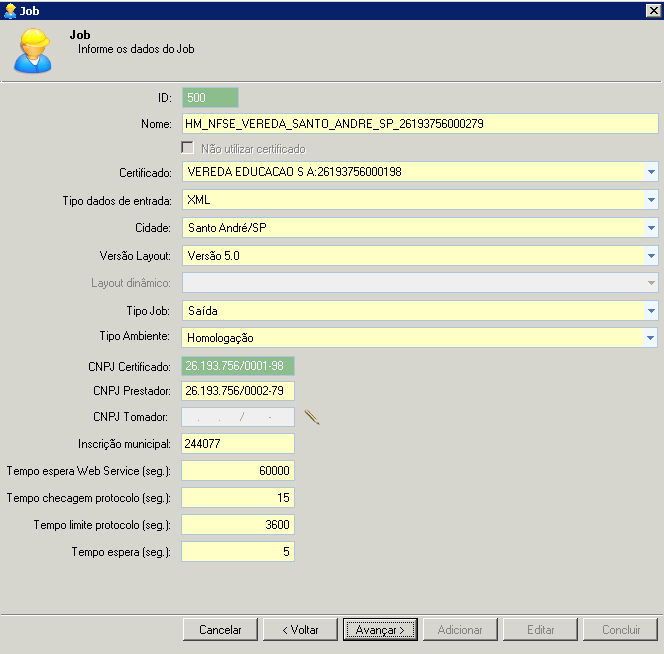
Task: Expand the Tipo dados de entrada dropdown
Action: [x=651, y=200]
